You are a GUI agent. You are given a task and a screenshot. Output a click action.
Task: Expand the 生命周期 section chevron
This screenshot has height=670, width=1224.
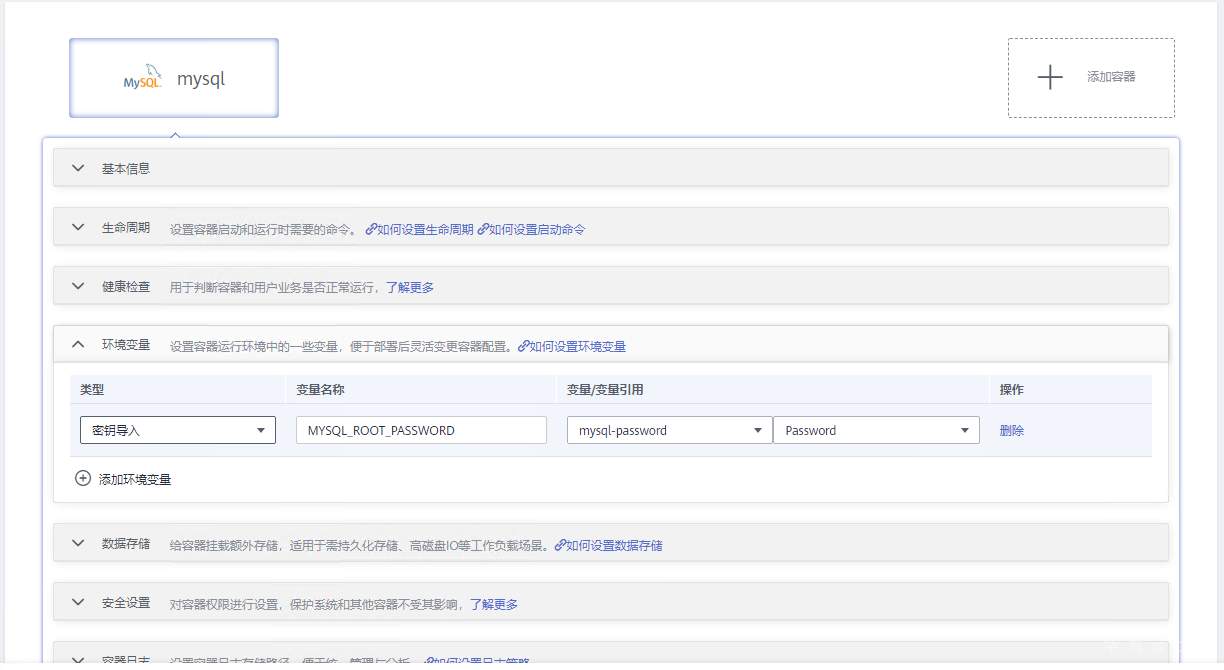(79, 228)
